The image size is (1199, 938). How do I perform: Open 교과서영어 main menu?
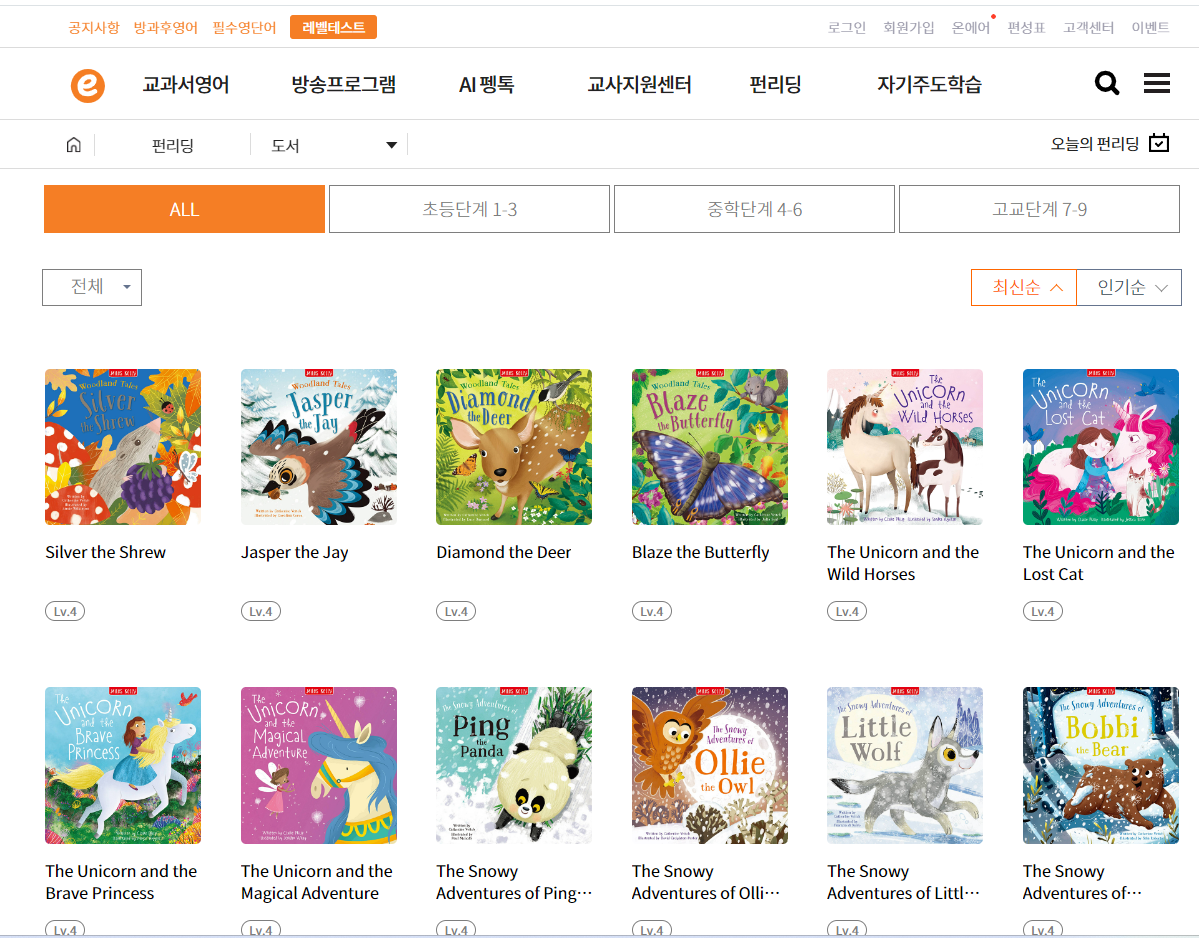(x=186, y=84)
